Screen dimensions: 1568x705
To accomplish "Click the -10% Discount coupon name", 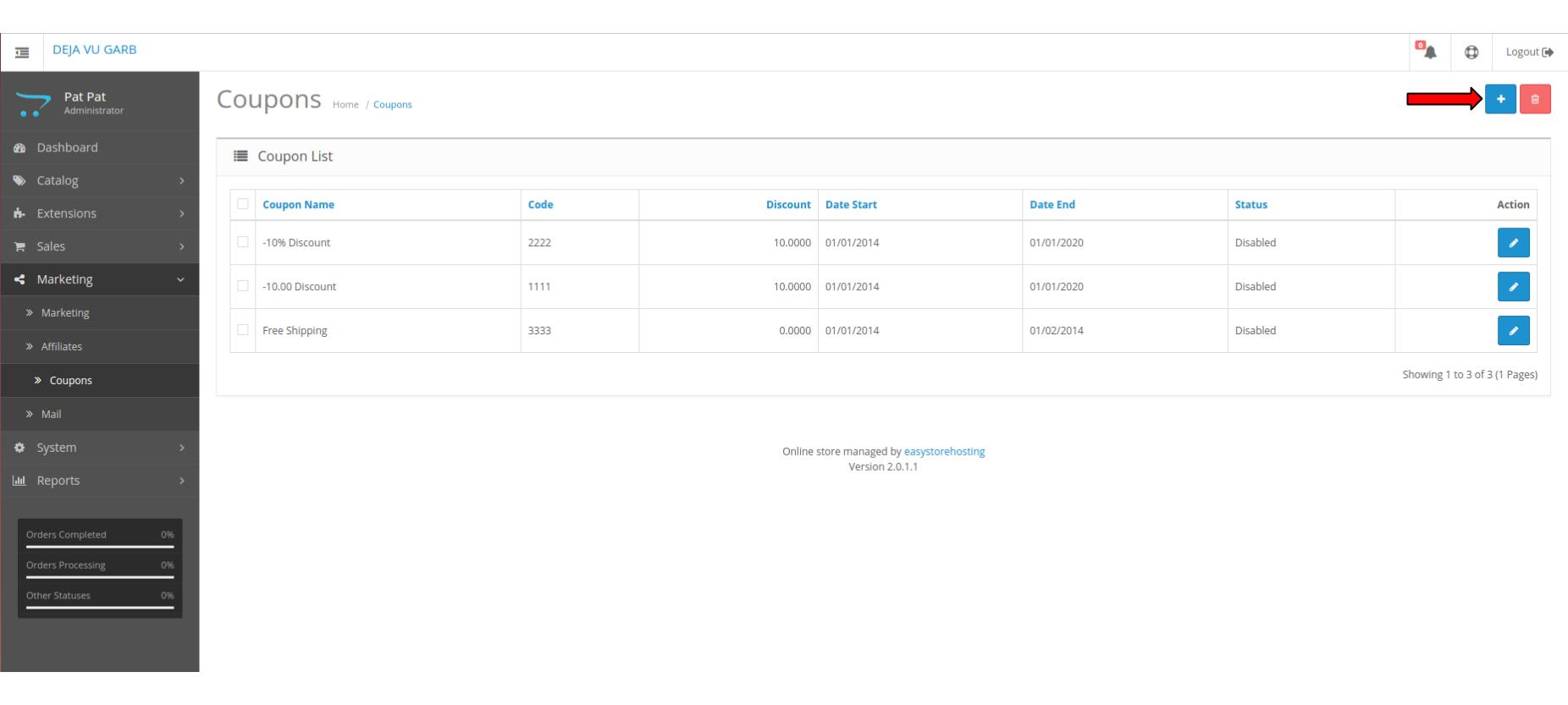I will 296,243.
